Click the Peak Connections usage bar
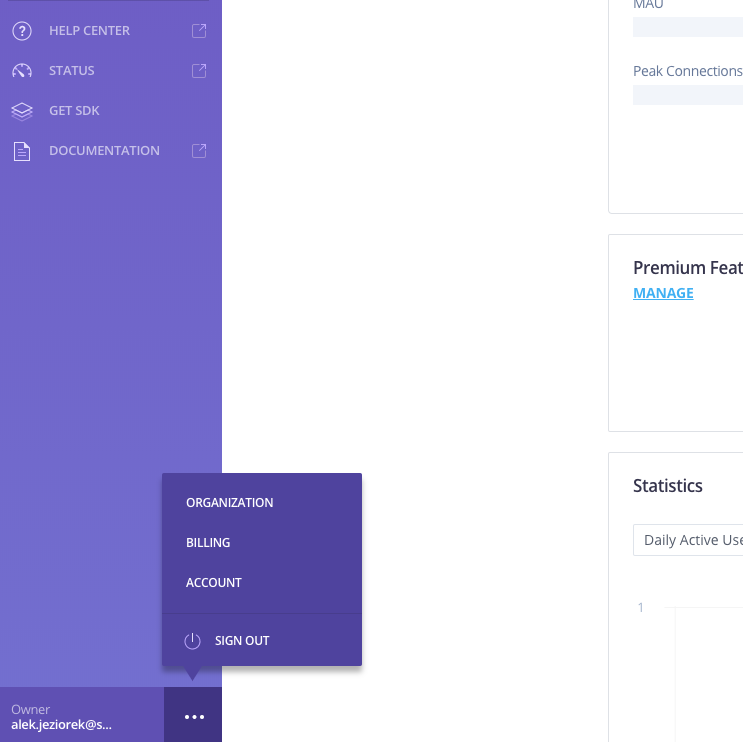743x742 pixels. [x=688, y=95]
